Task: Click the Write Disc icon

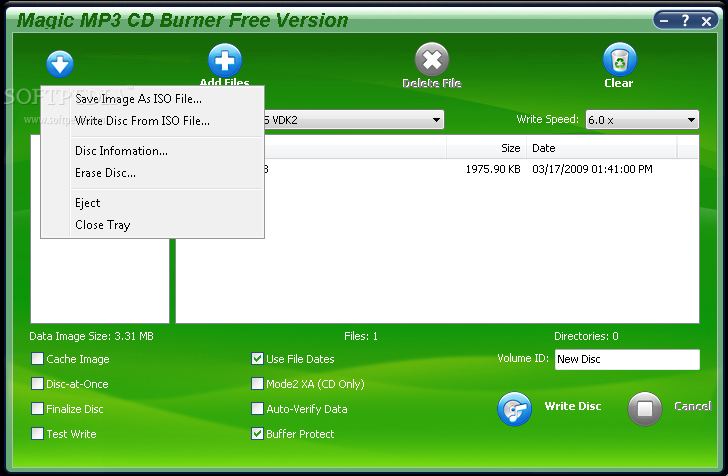Action: 514,409
